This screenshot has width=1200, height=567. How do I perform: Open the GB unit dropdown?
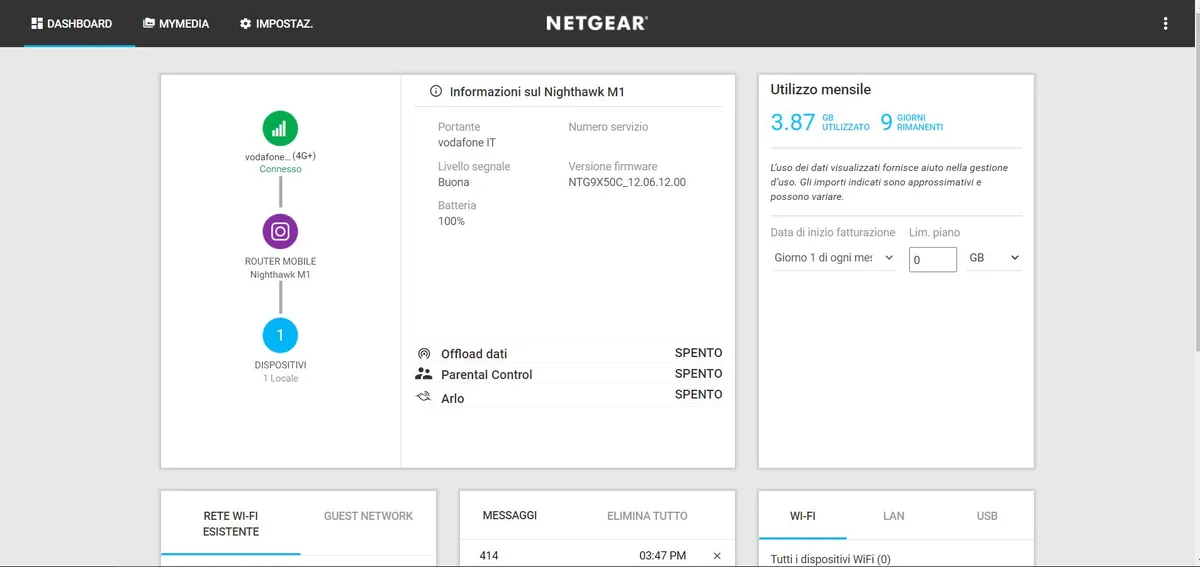click(994, 258)
